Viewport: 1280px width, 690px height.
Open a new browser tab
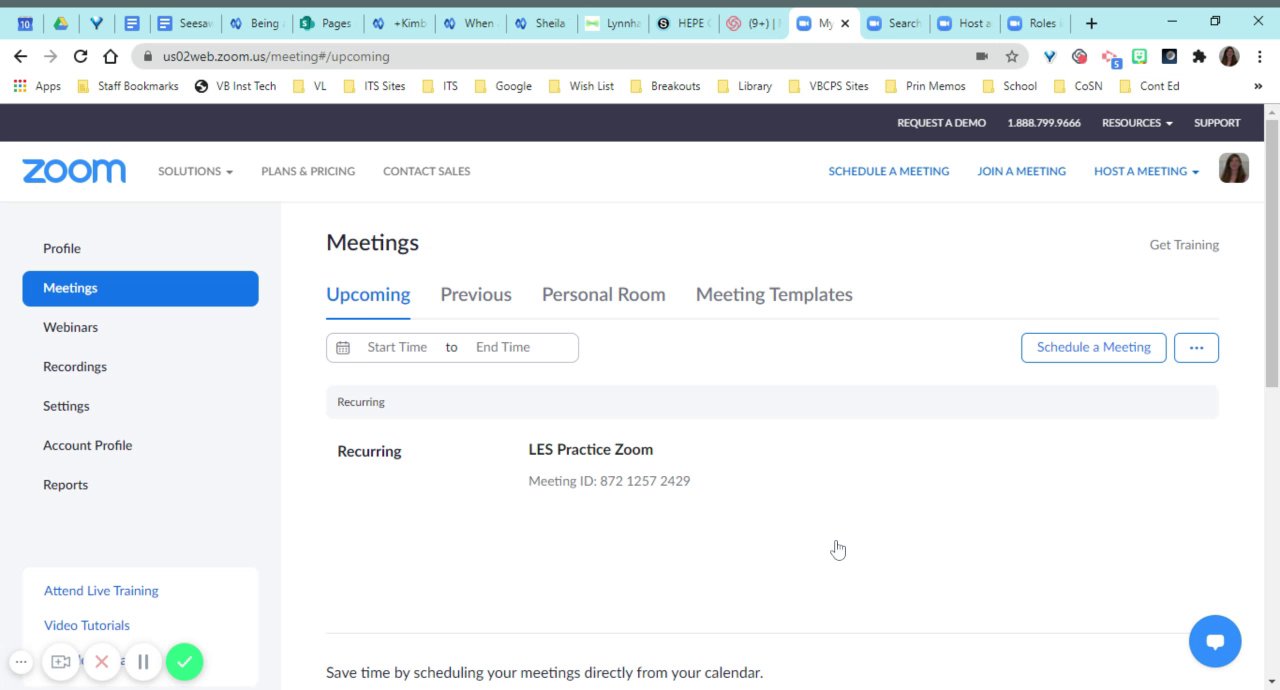pyautogui.click(x=1091, y=23)
